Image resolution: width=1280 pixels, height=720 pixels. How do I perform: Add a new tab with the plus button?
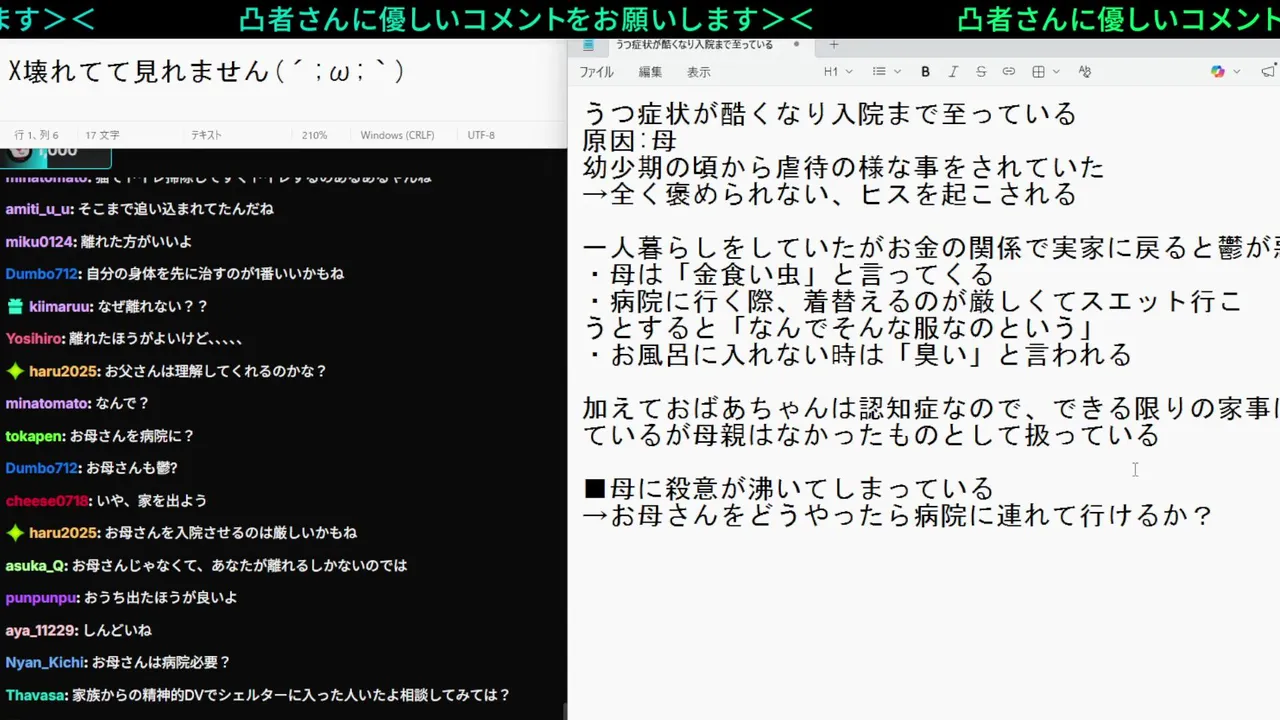(834, 44)
